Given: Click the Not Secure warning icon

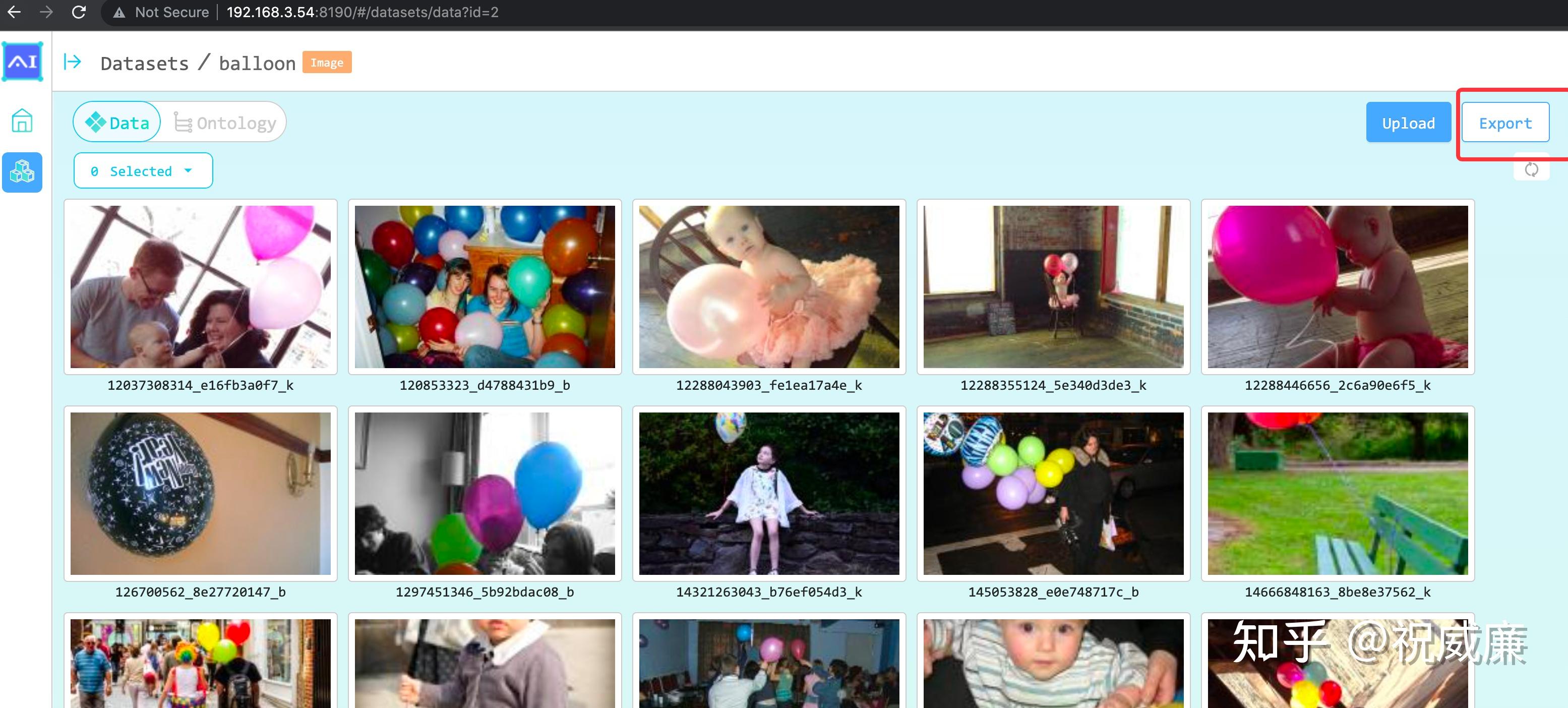Looking at the screenshot, I should click(x=119, y=12).
